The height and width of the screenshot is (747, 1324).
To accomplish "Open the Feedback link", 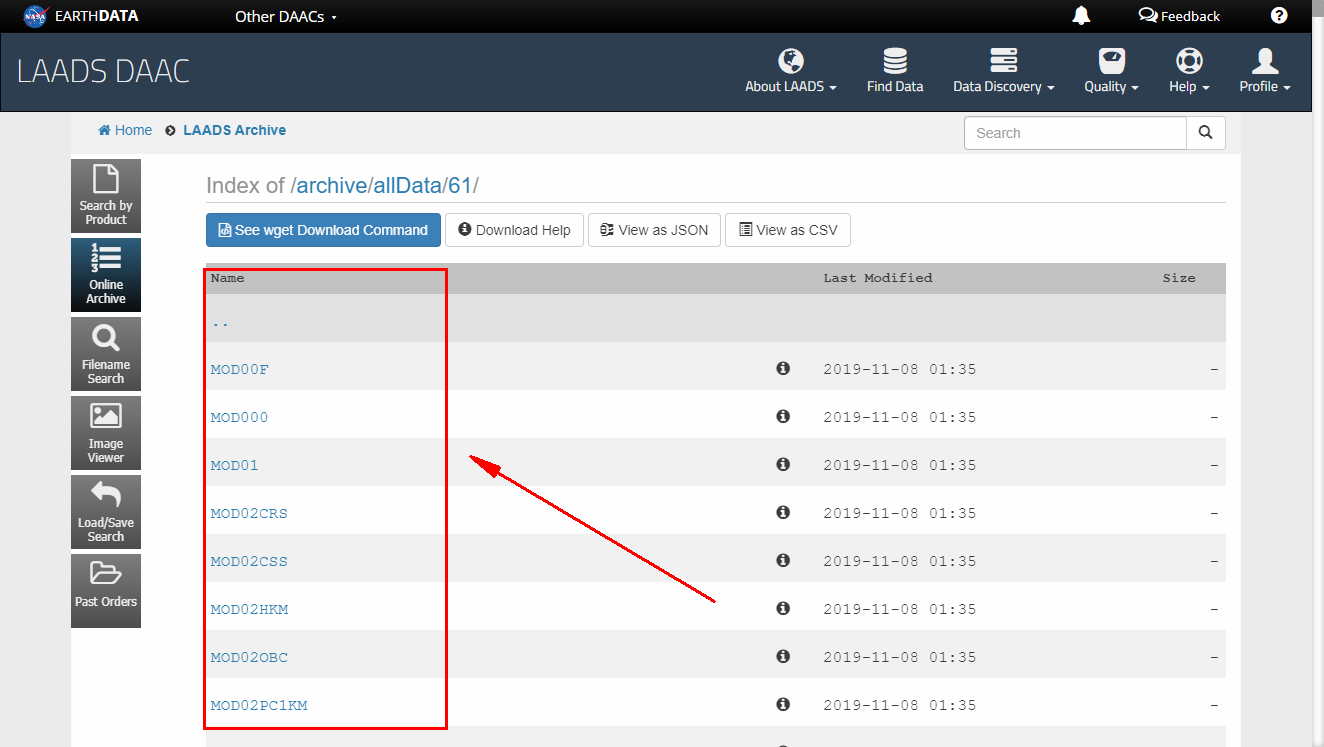I will (1179, 16).
